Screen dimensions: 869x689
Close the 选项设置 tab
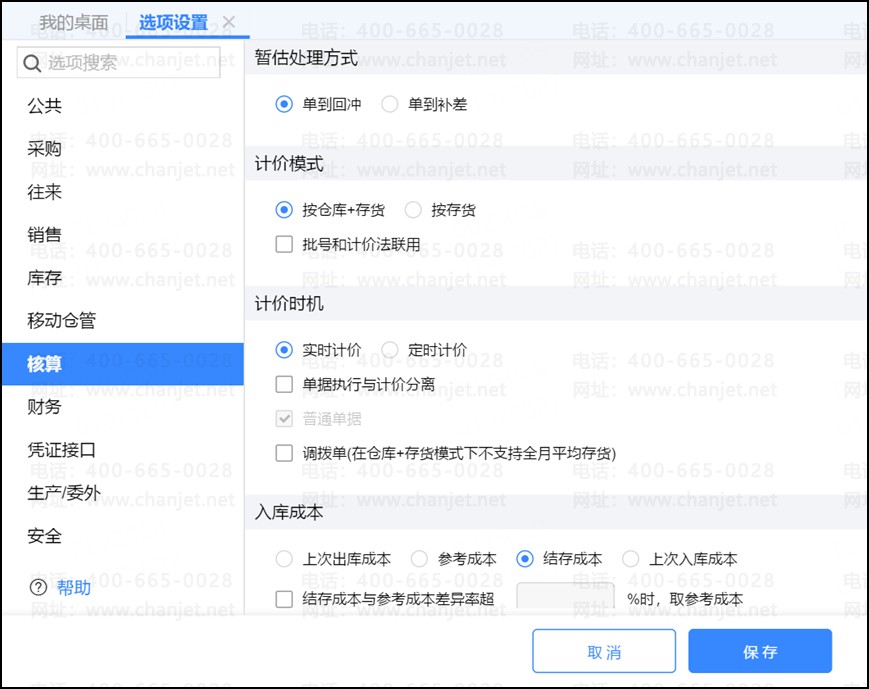(229, 22)
